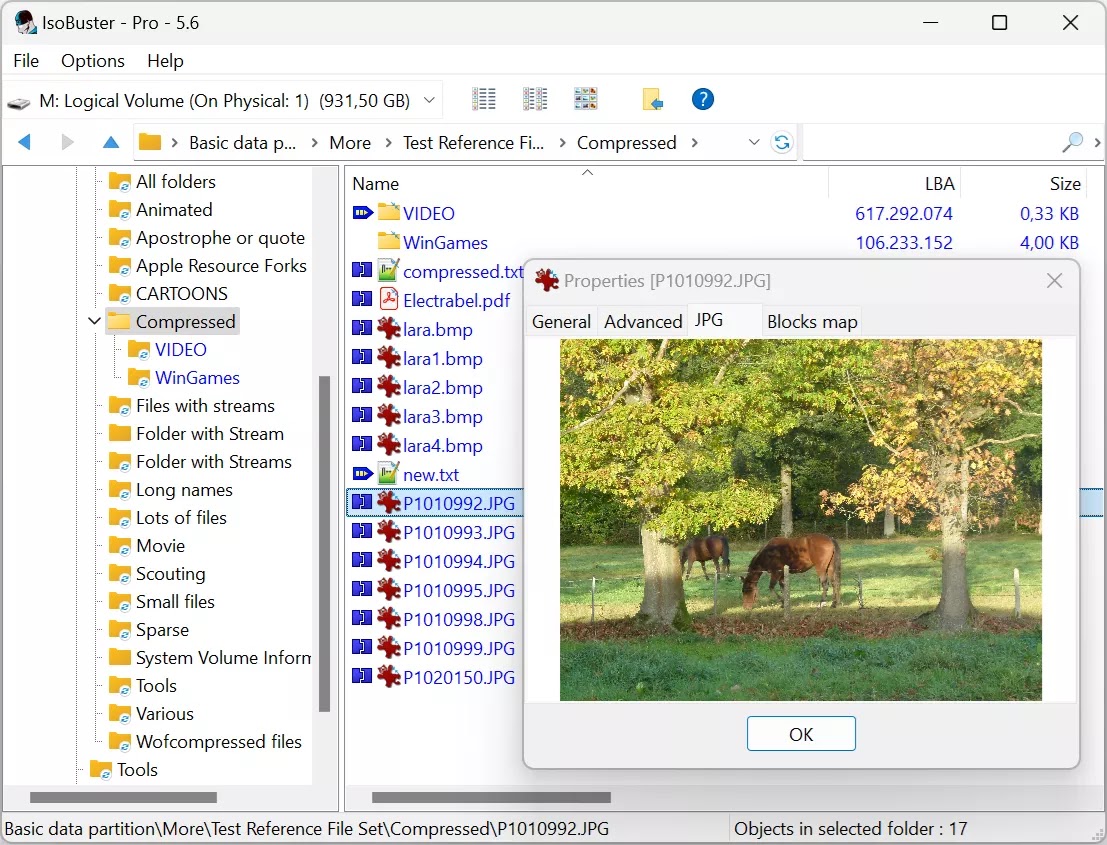Open Help using the question mark icon
Viewport: 1107px width, 845px height.
[702, 99]
